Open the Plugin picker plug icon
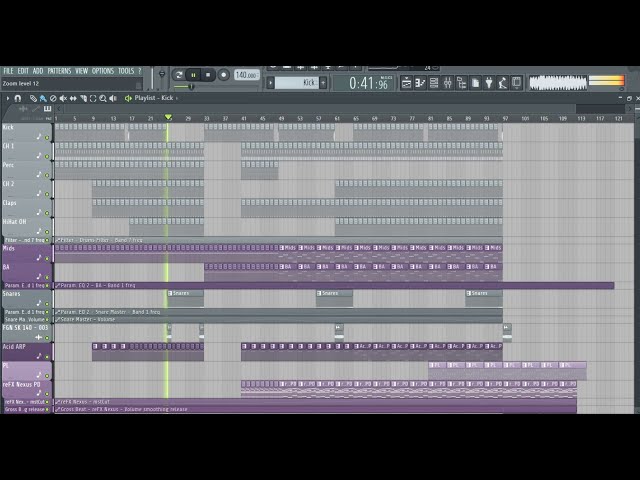Image resolution: width=640 pixels, height=480 pixels. [489, 83]
